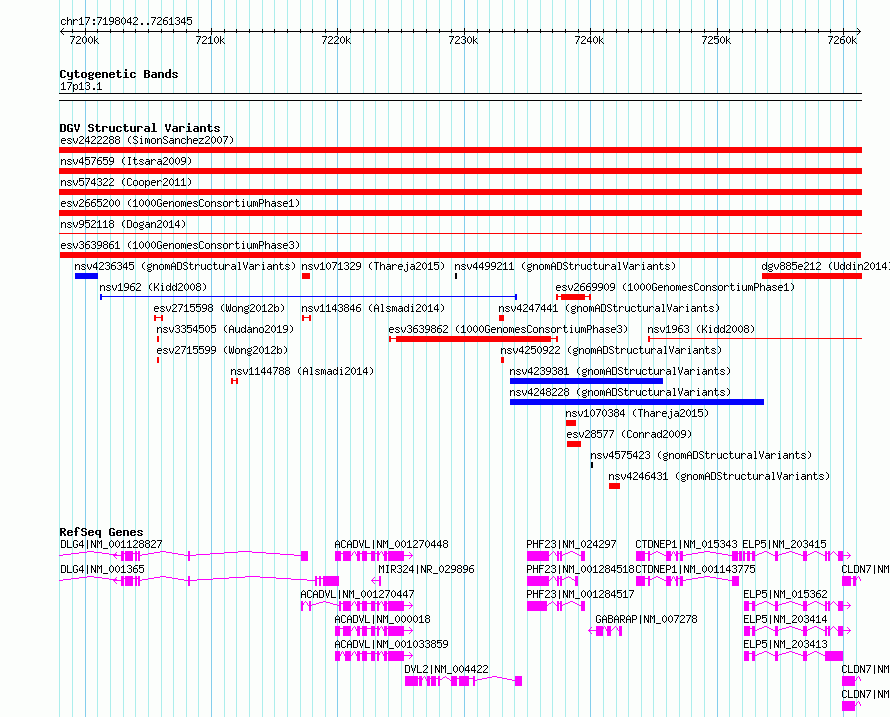Select DLG4|NM_001128827 gene transcript label
890x717 pixels.
[111, 544]
